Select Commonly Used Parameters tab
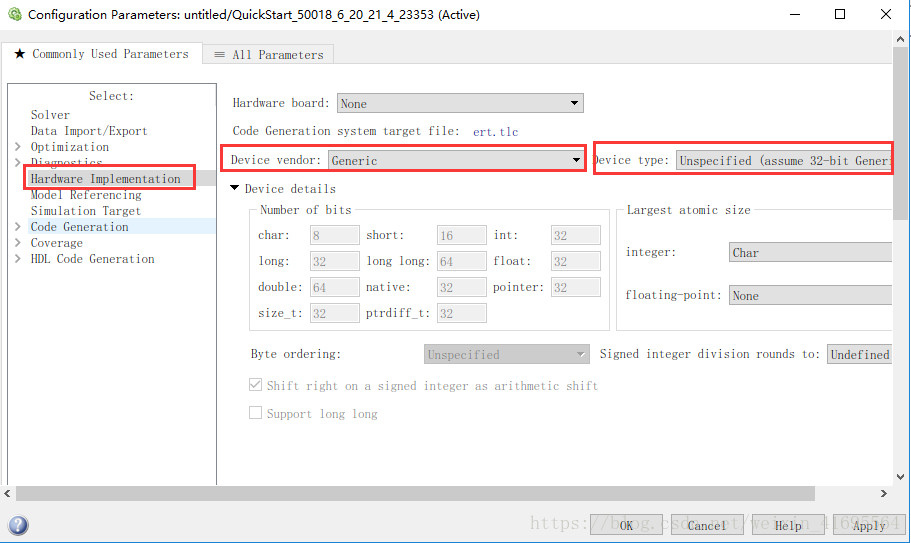 [102, 54]
